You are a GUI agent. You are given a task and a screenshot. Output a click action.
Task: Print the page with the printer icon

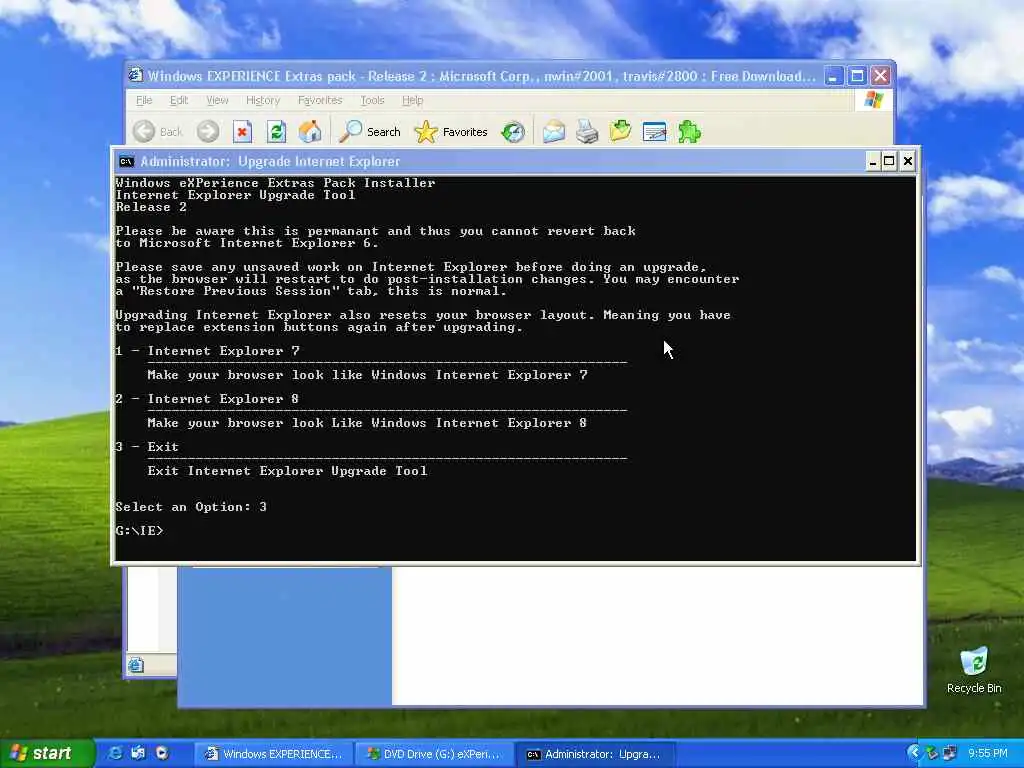point(587,132)
